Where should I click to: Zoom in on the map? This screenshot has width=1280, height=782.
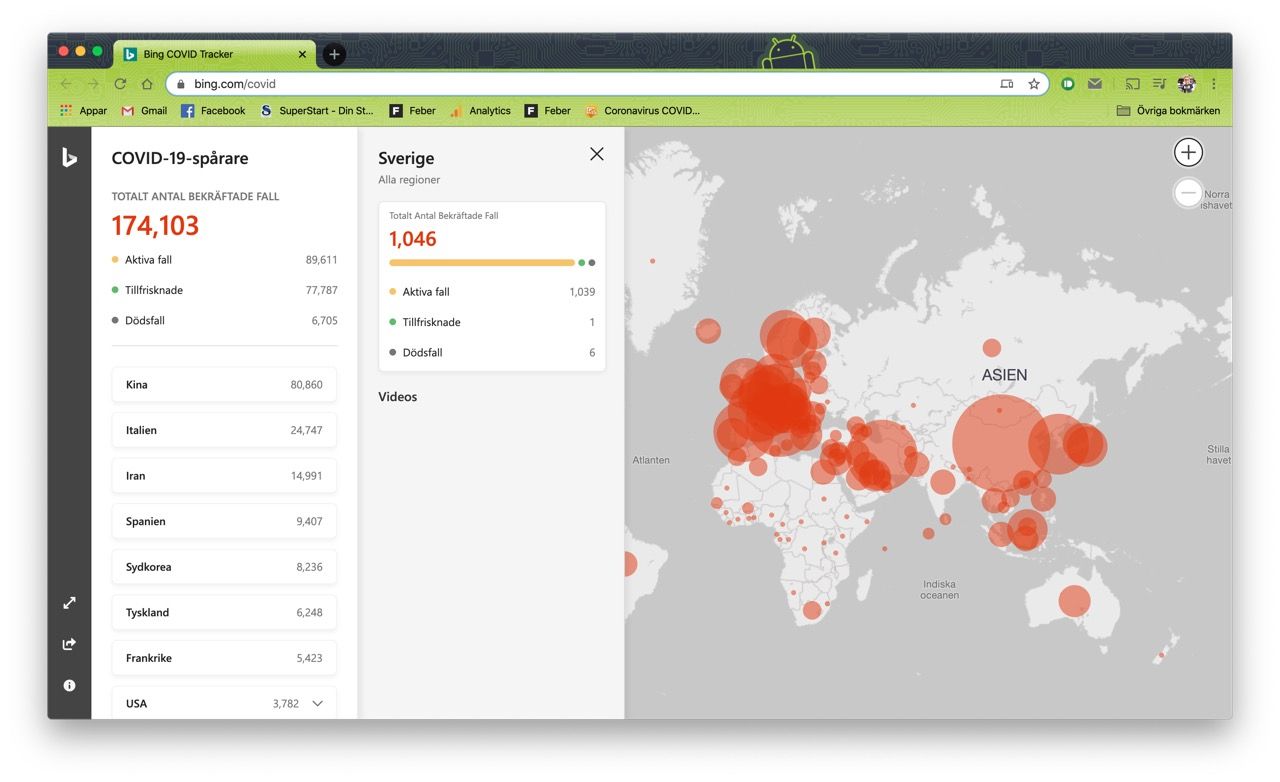[x=1187, y=153]
